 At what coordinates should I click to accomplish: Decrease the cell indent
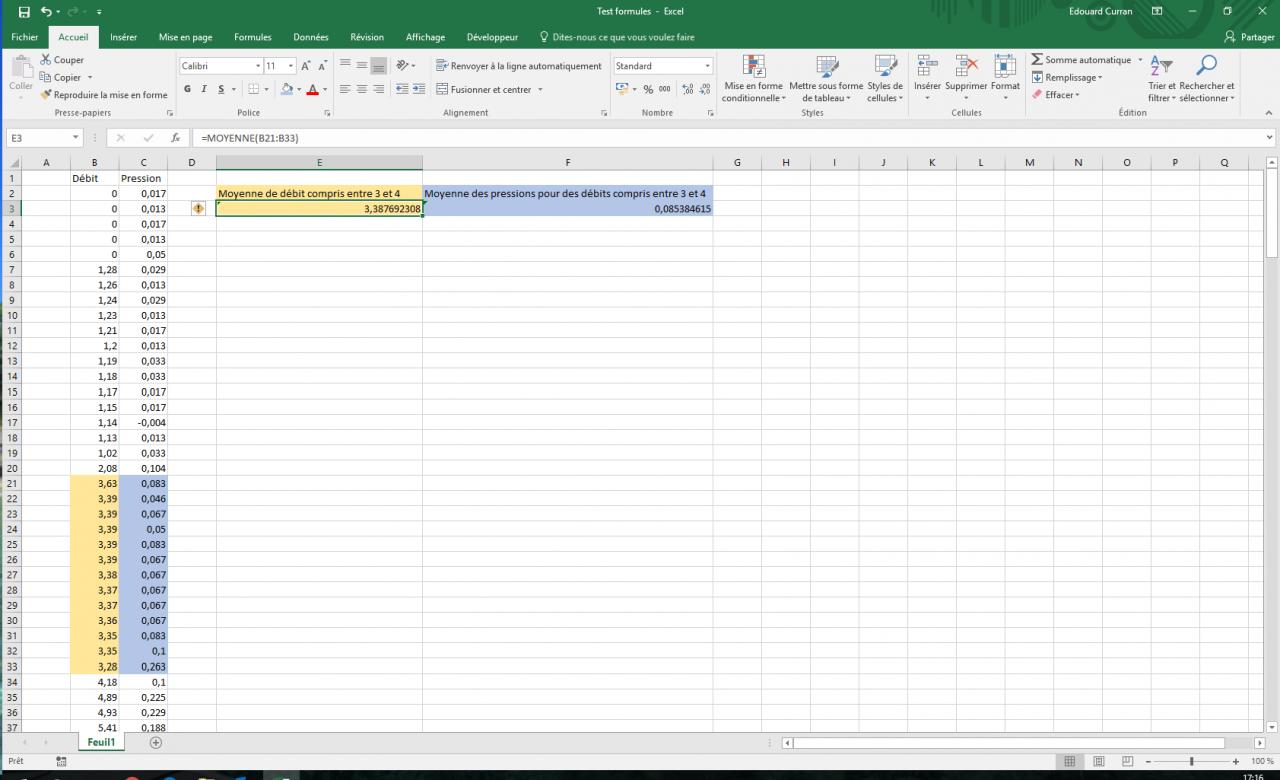[402, 89]
